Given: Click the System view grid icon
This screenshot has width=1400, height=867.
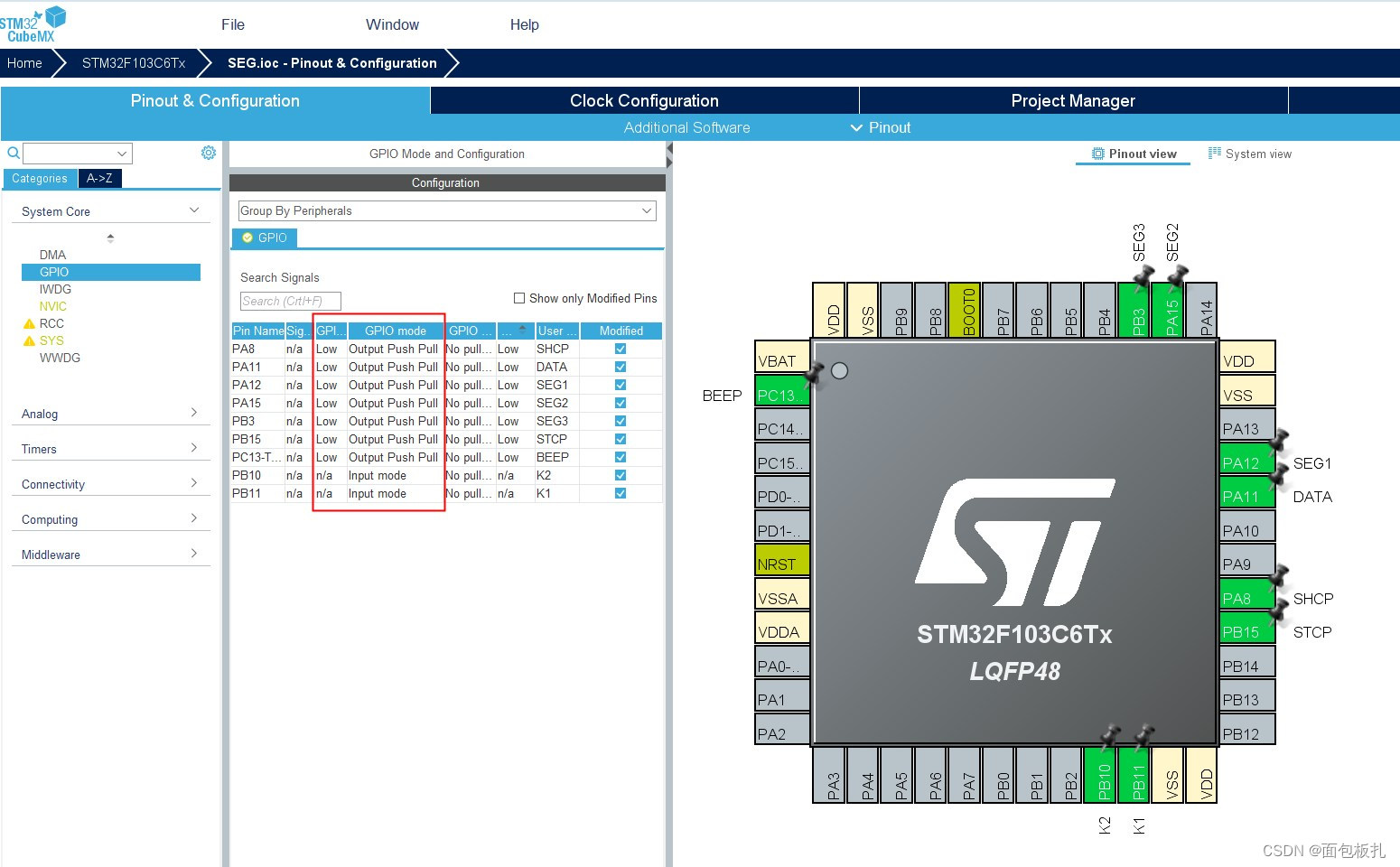Looking at the screenshot, I should (1215, 154).
